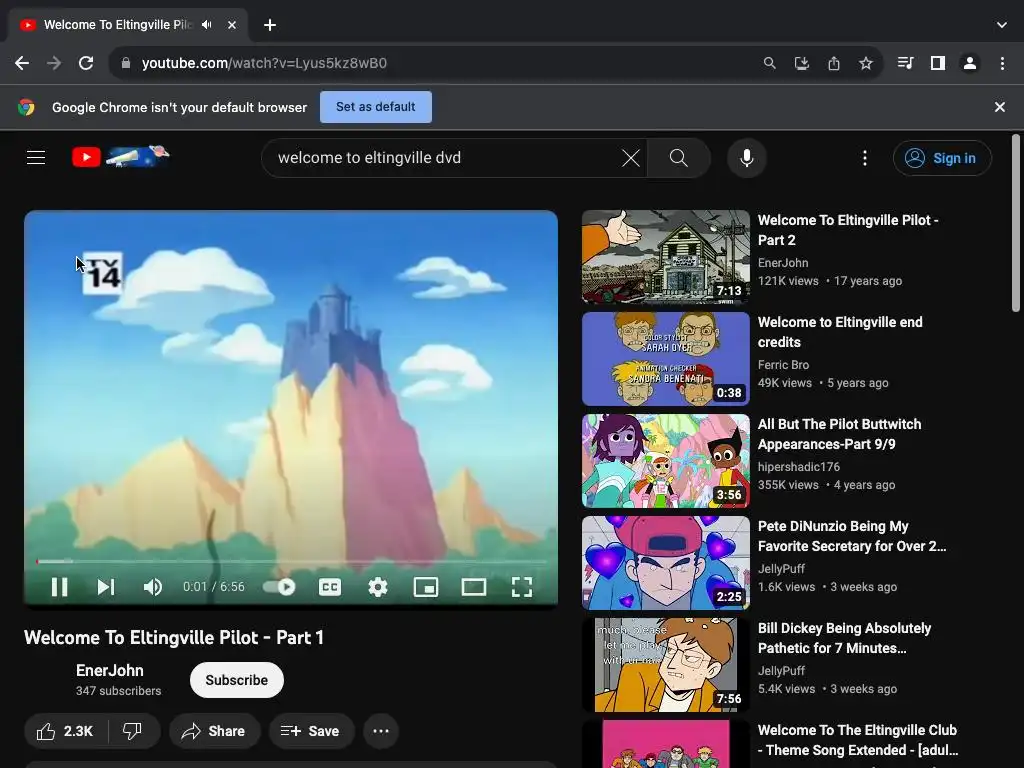Pause the video playback

59,587
